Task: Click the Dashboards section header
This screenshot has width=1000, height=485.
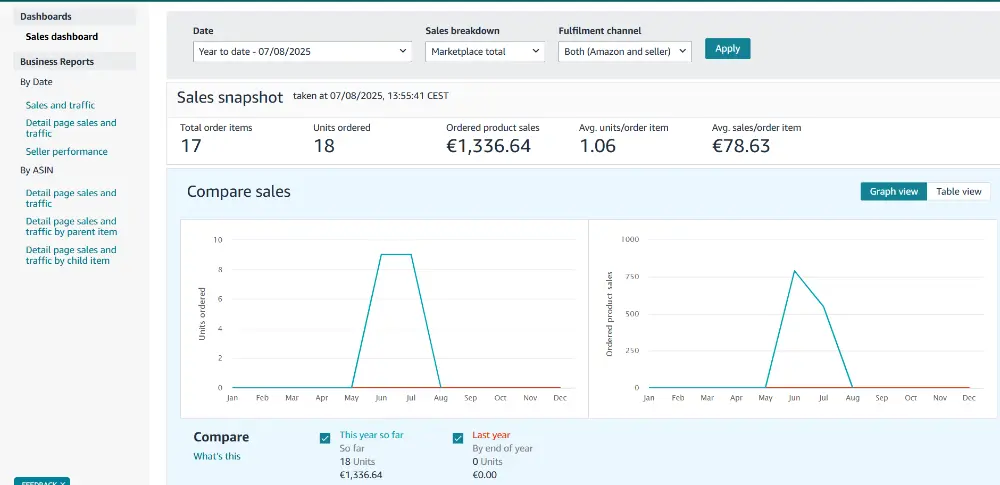Action: (75, 17)
